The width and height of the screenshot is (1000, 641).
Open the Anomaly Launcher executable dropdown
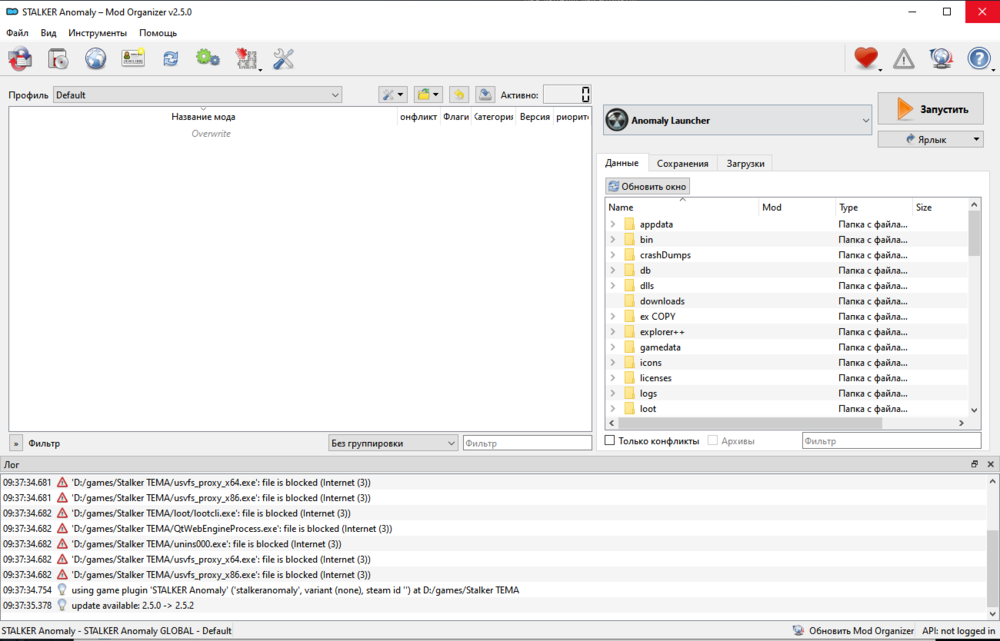tap(738, 121)
